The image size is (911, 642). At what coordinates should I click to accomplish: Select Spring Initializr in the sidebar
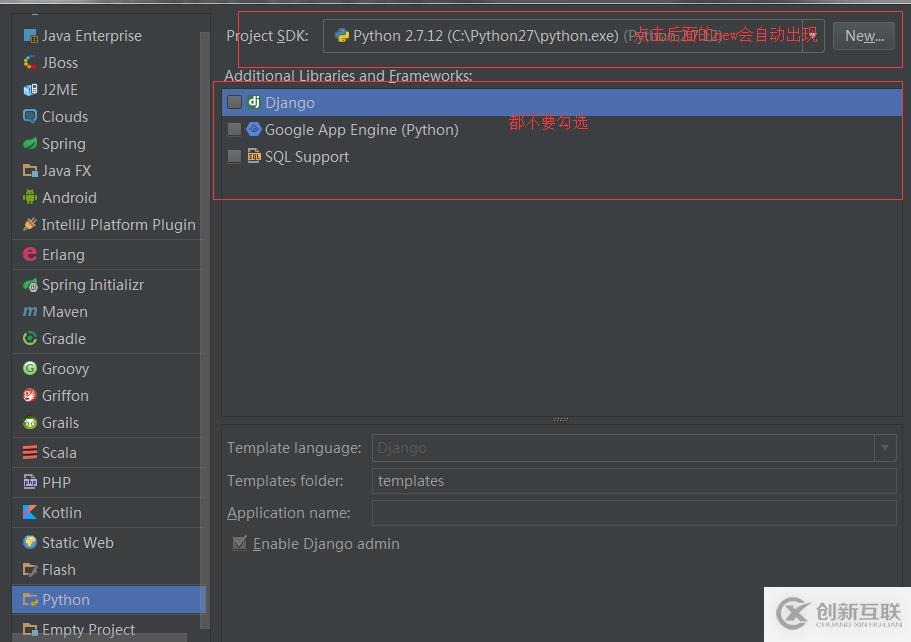click(30, 284)
